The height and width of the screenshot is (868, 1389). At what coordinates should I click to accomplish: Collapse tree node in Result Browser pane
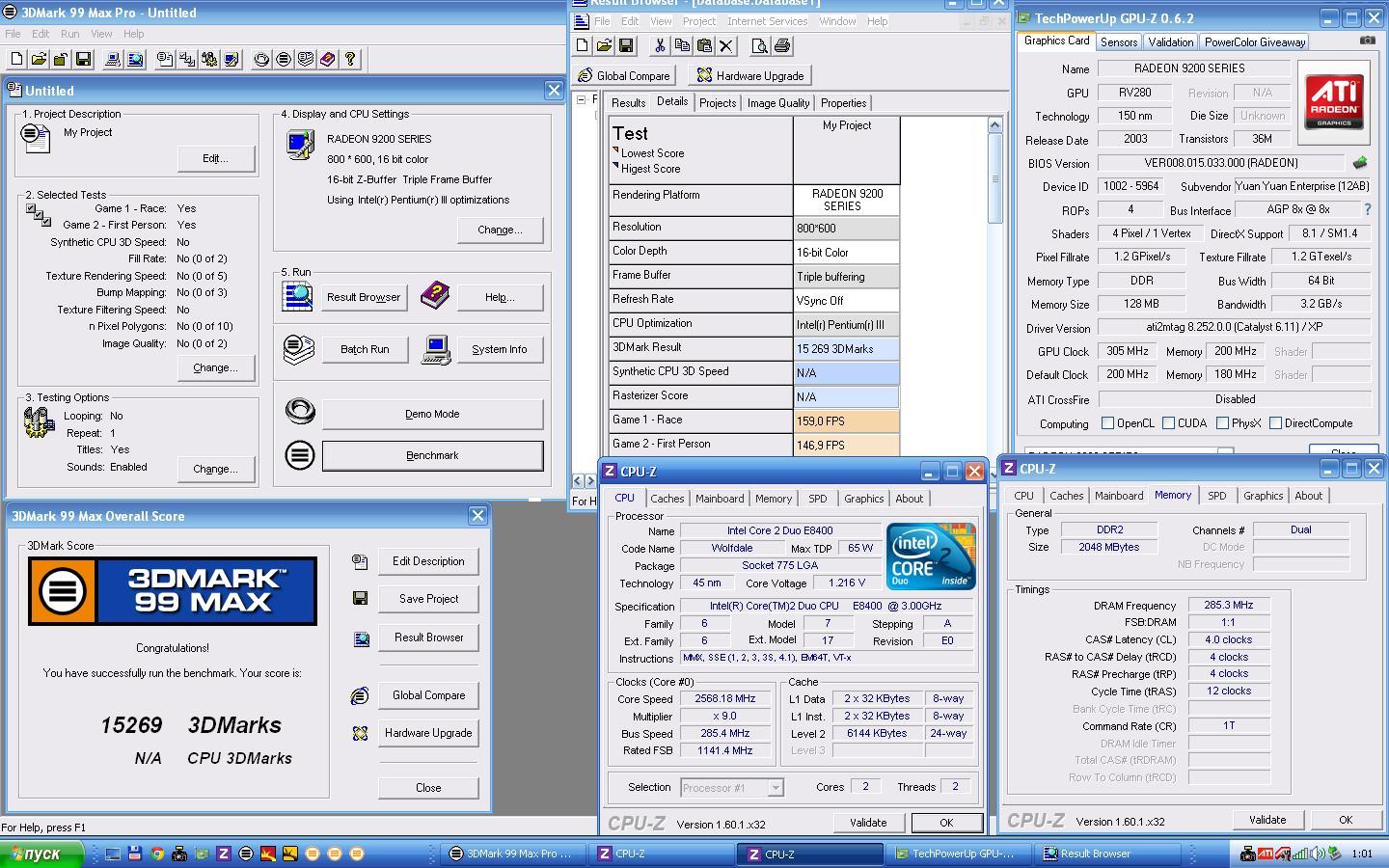pyautogui.click(x=581, y=99)
